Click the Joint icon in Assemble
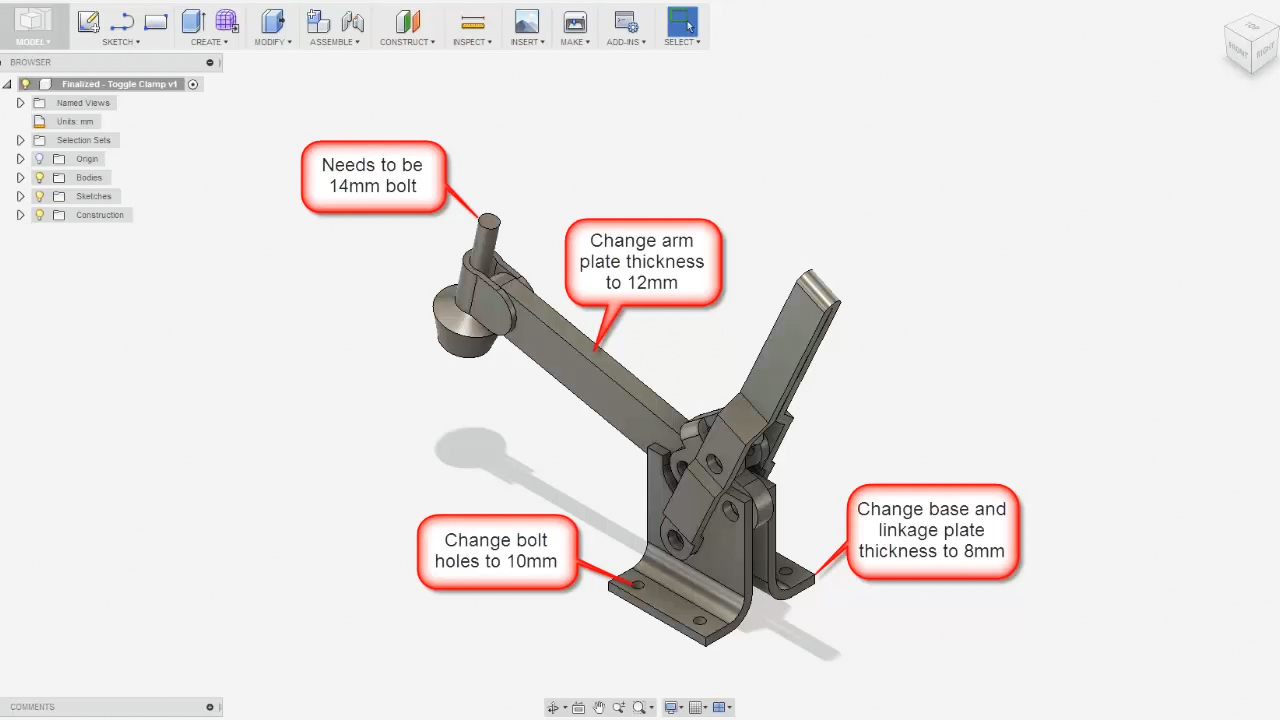The width and height of the screenshot is (1280, 720). point(352,22)
